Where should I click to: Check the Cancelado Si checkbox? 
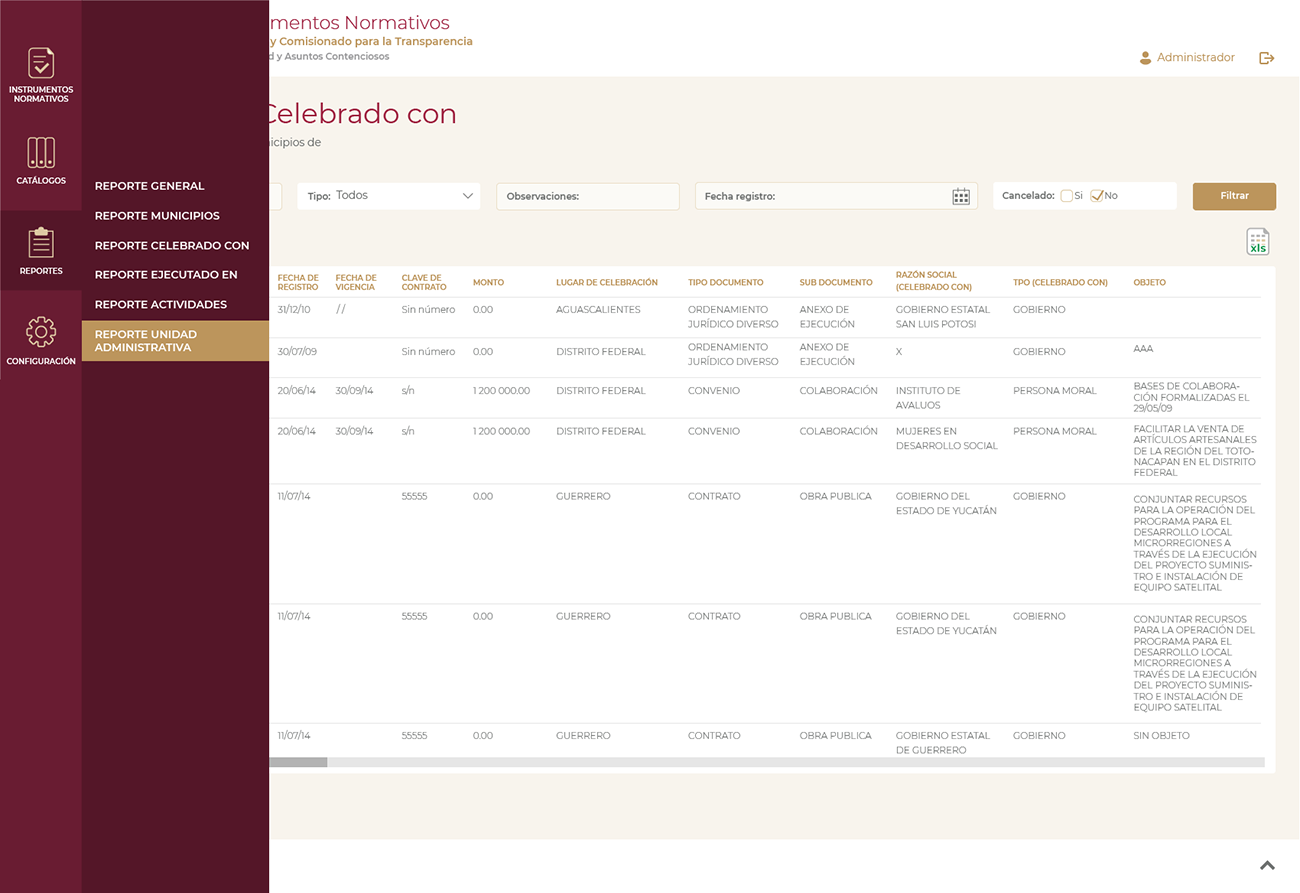point(1067,196)
